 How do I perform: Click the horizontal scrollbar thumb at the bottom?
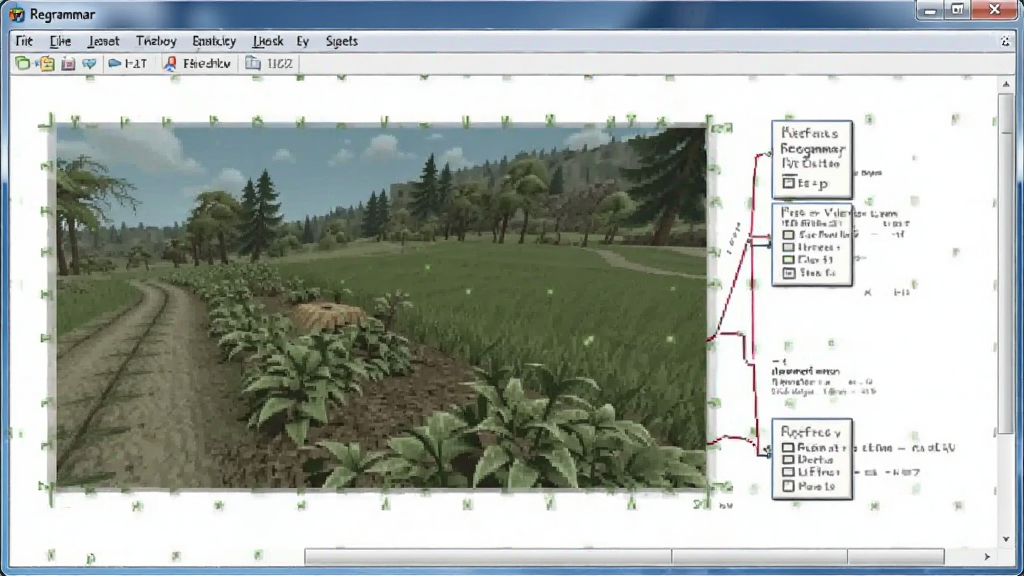[x=624, y=556]
